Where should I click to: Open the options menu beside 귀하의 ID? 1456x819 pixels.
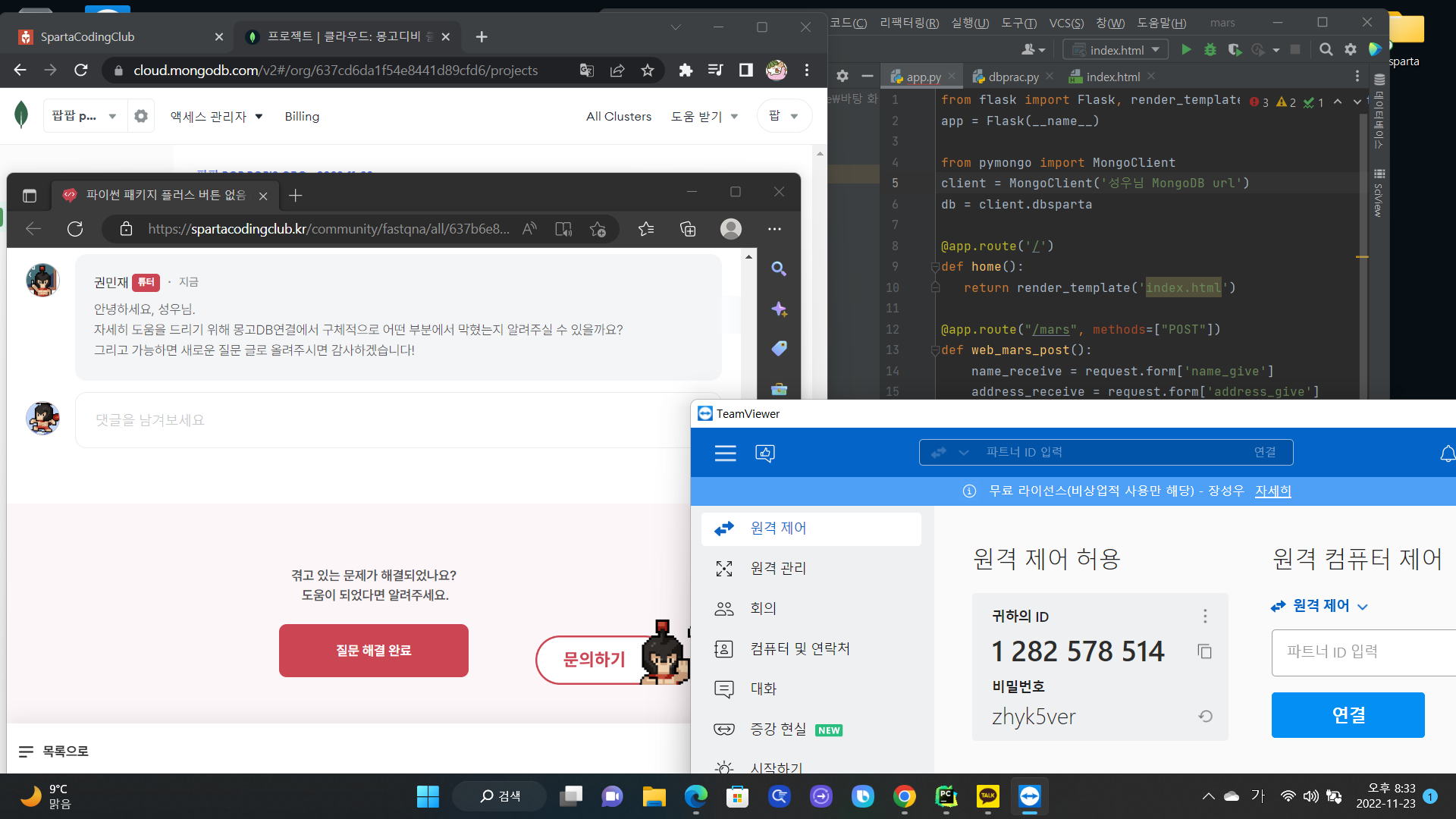click(x=1205, y=616)
